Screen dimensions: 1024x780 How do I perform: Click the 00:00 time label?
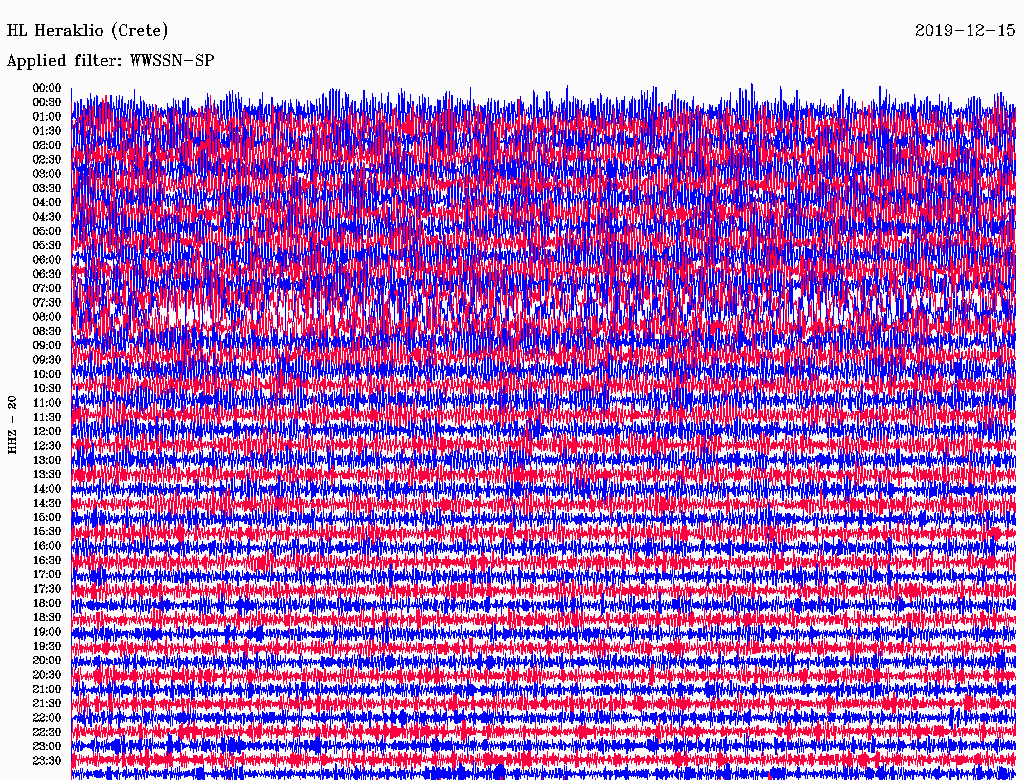point(47,88)
